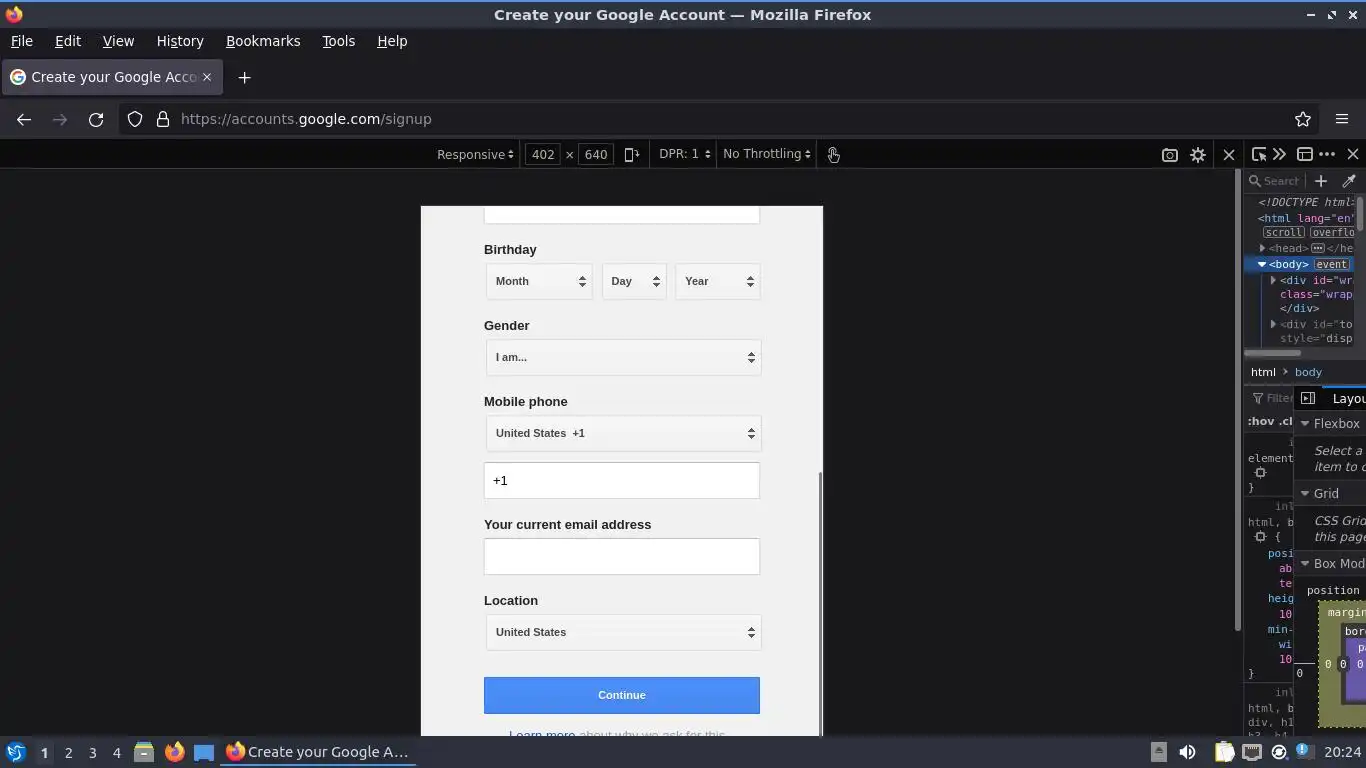
Task: Reload the current page
Action: coord(96,119)
